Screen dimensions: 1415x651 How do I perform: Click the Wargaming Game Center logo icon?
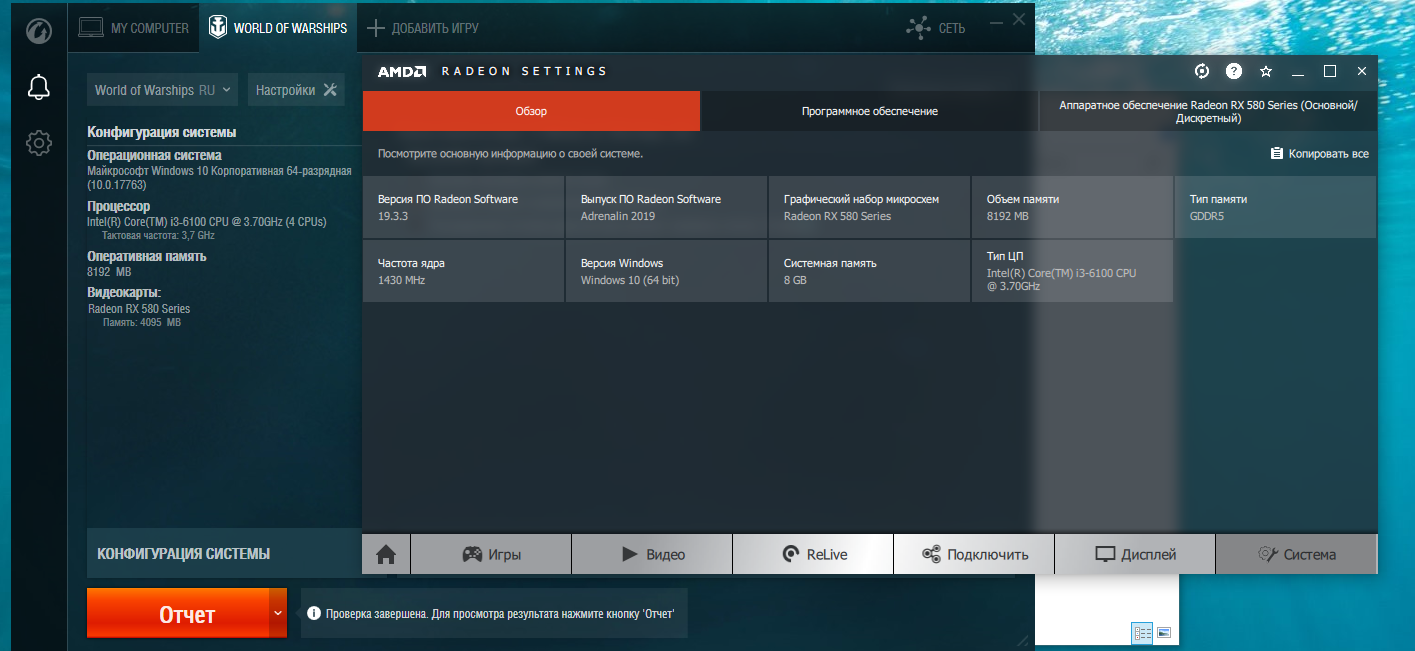38,30
